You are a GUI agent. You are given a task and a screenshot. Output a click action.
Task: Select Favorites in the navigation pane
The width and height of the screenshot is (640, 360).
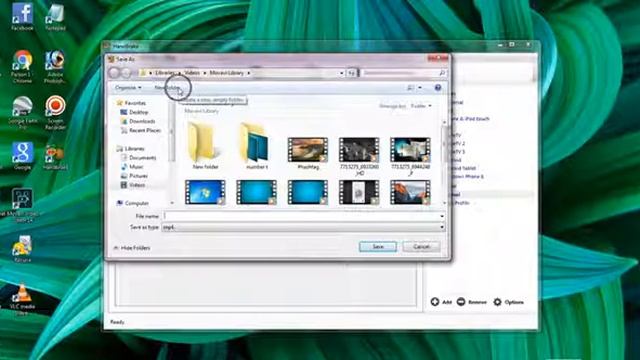tap(135, 103)
